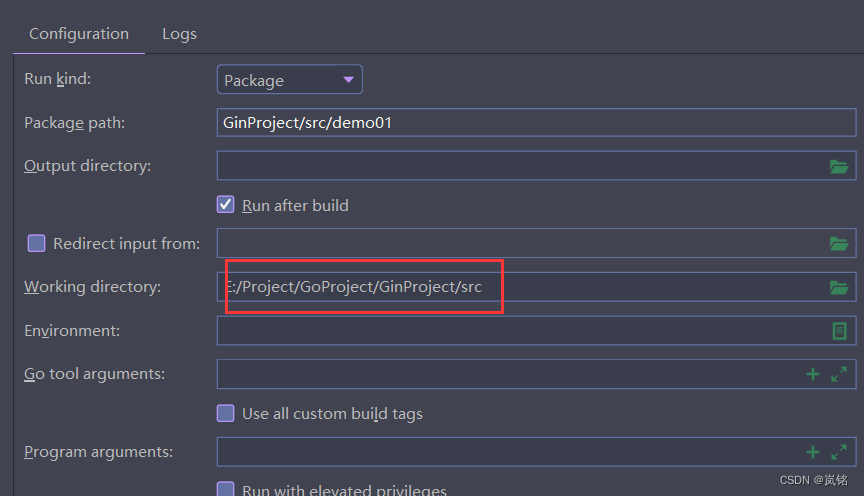Switch to the Configuration tab
864x496 pixels.
pyautogui.click(x=79, y=34)
